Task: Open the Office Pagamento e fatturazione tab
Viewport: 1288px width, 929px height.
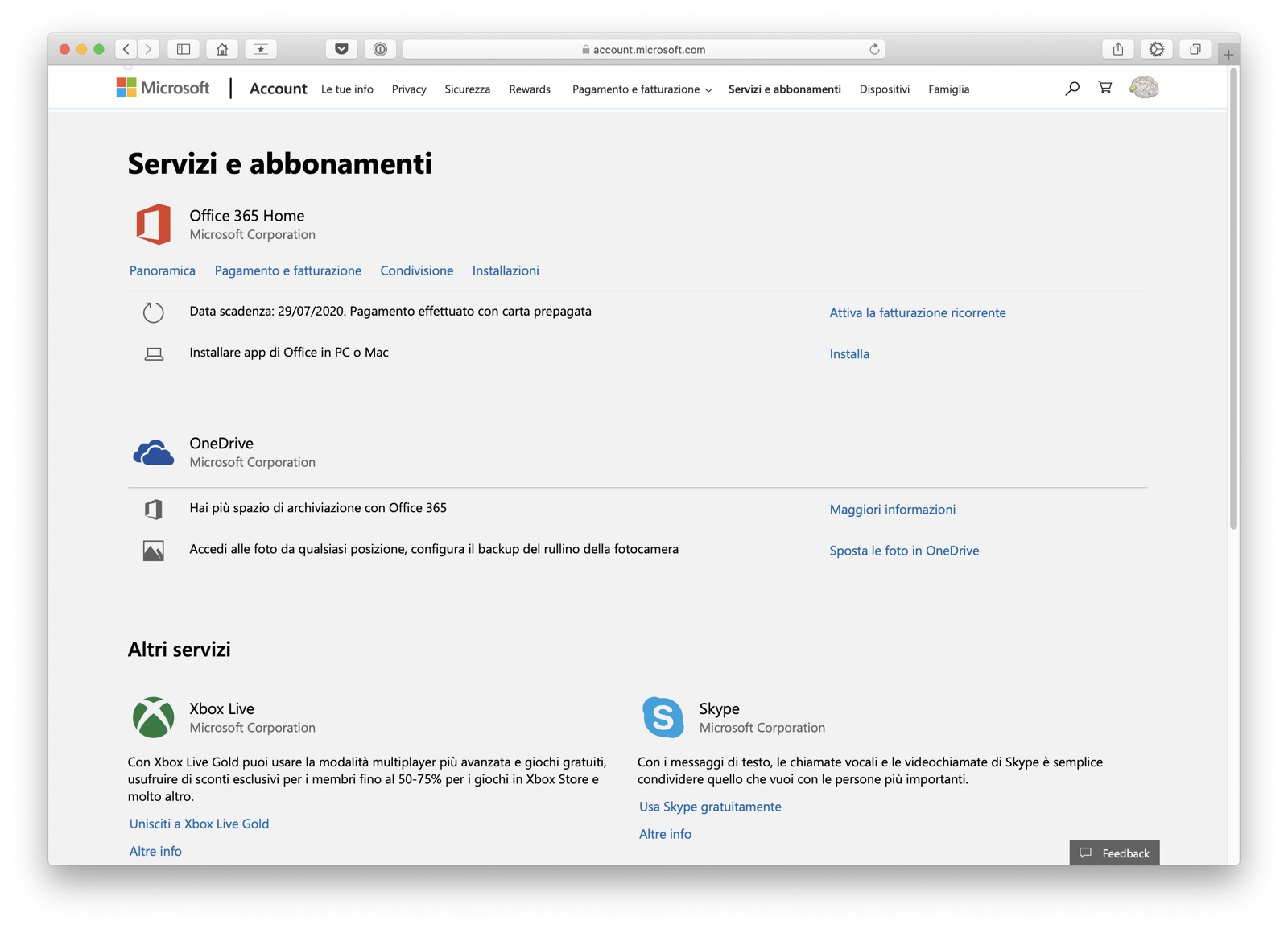Action: [x=288, y=270]
